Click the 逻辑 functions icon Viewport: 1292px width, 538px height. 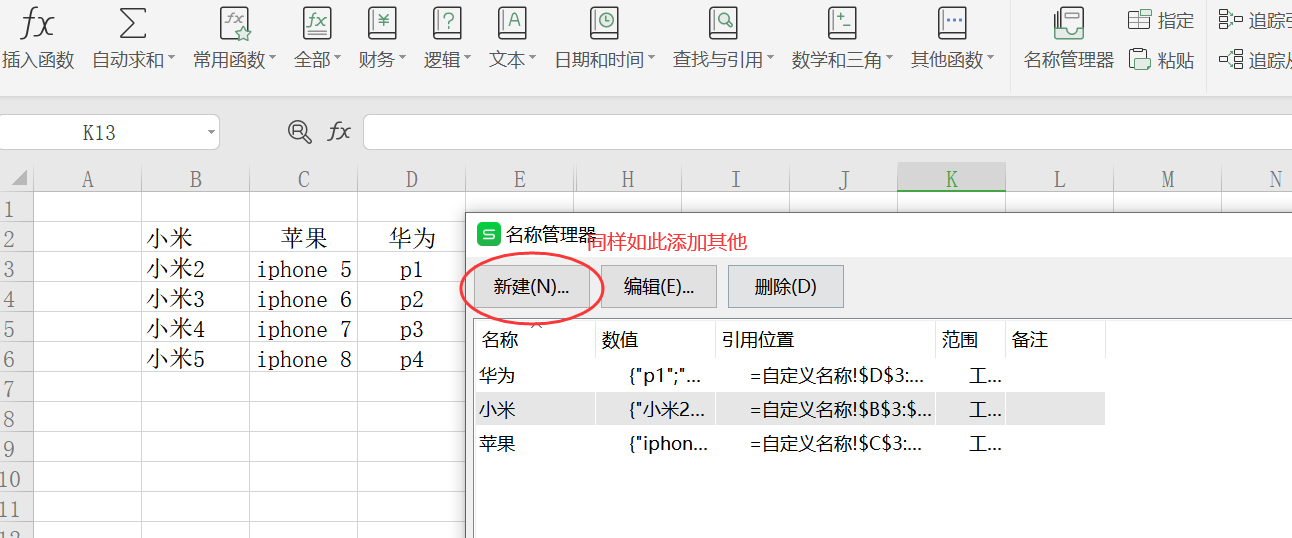[446, 22]
